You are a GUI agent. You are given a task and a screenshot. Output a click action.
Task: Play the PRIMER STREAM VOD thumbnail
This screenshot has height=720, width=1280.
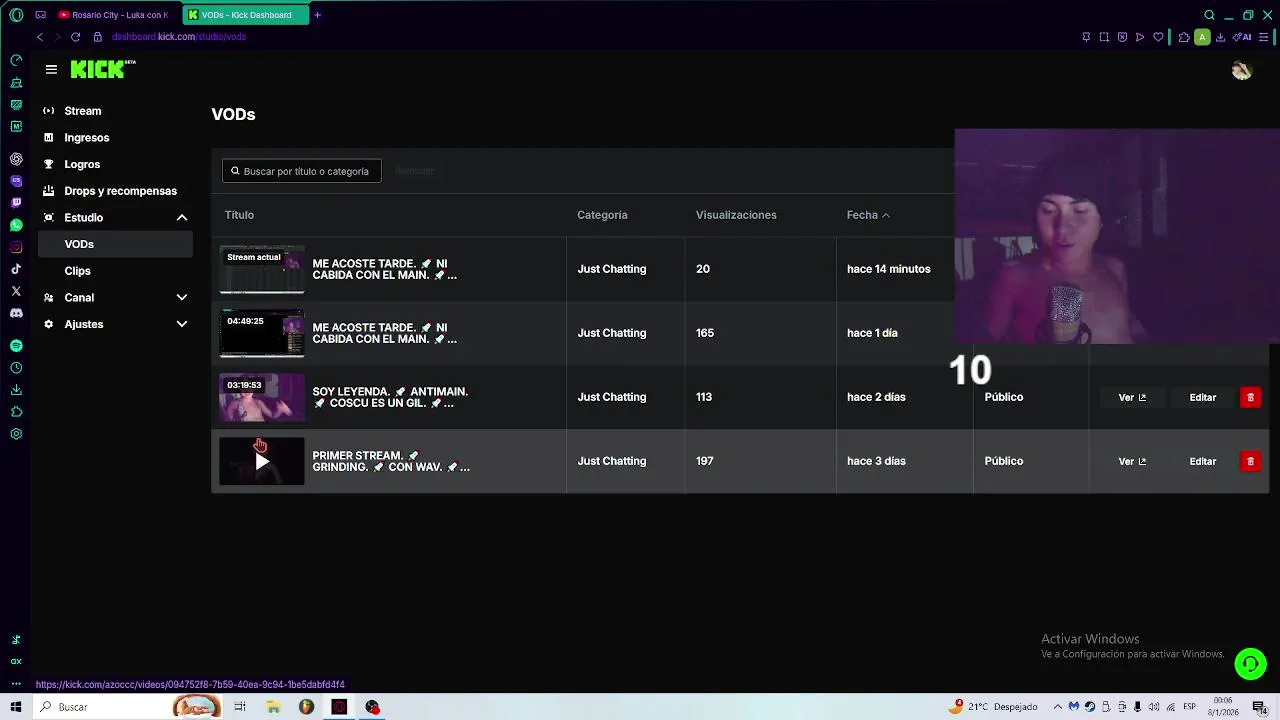pos(262,461)
